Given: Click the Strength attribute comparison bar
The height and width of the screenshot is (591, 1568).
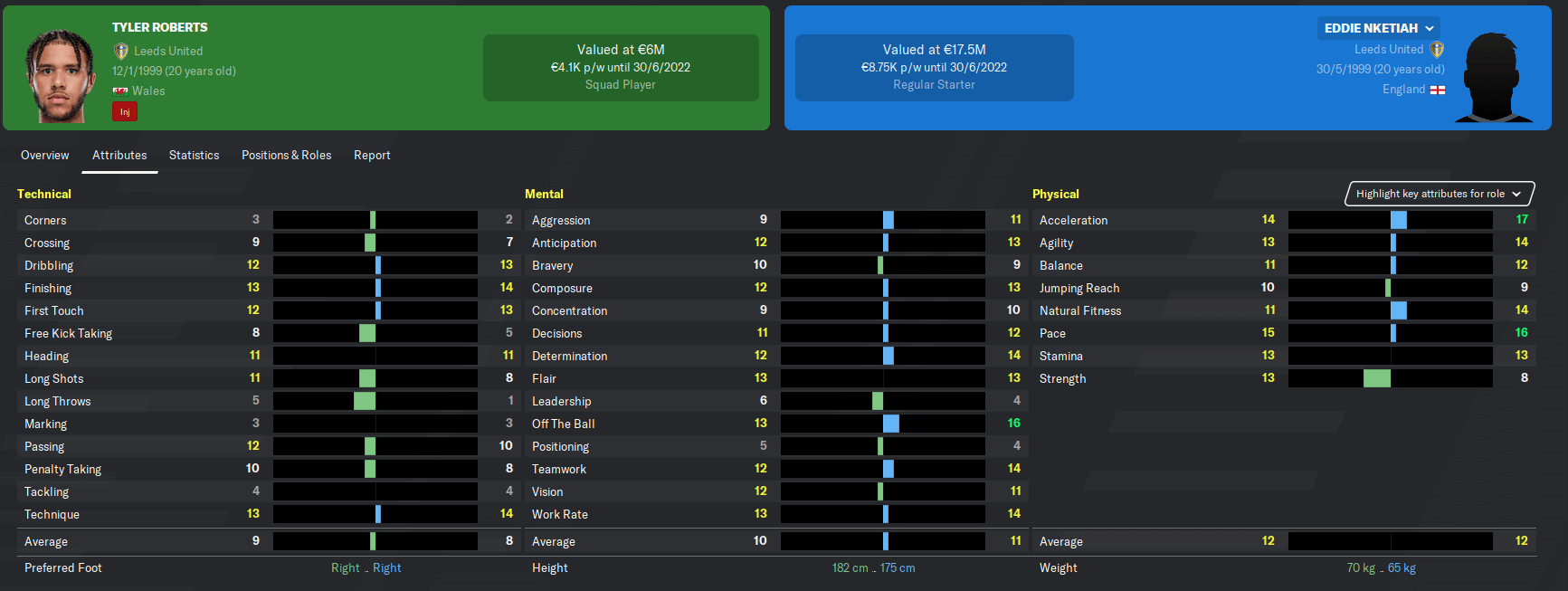Looking at the screenshot, I should pyautogui.click(x=1391, y=378).
